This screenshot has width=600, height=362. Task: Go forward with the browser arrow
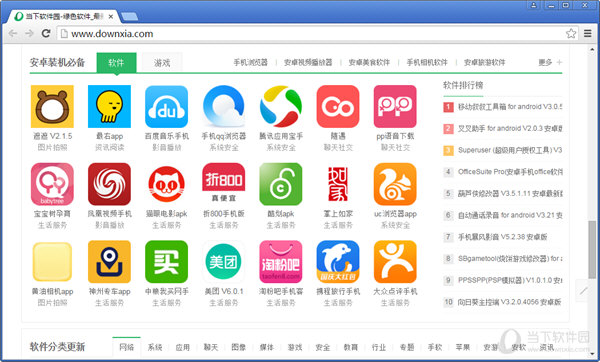(x=29, y=34)
